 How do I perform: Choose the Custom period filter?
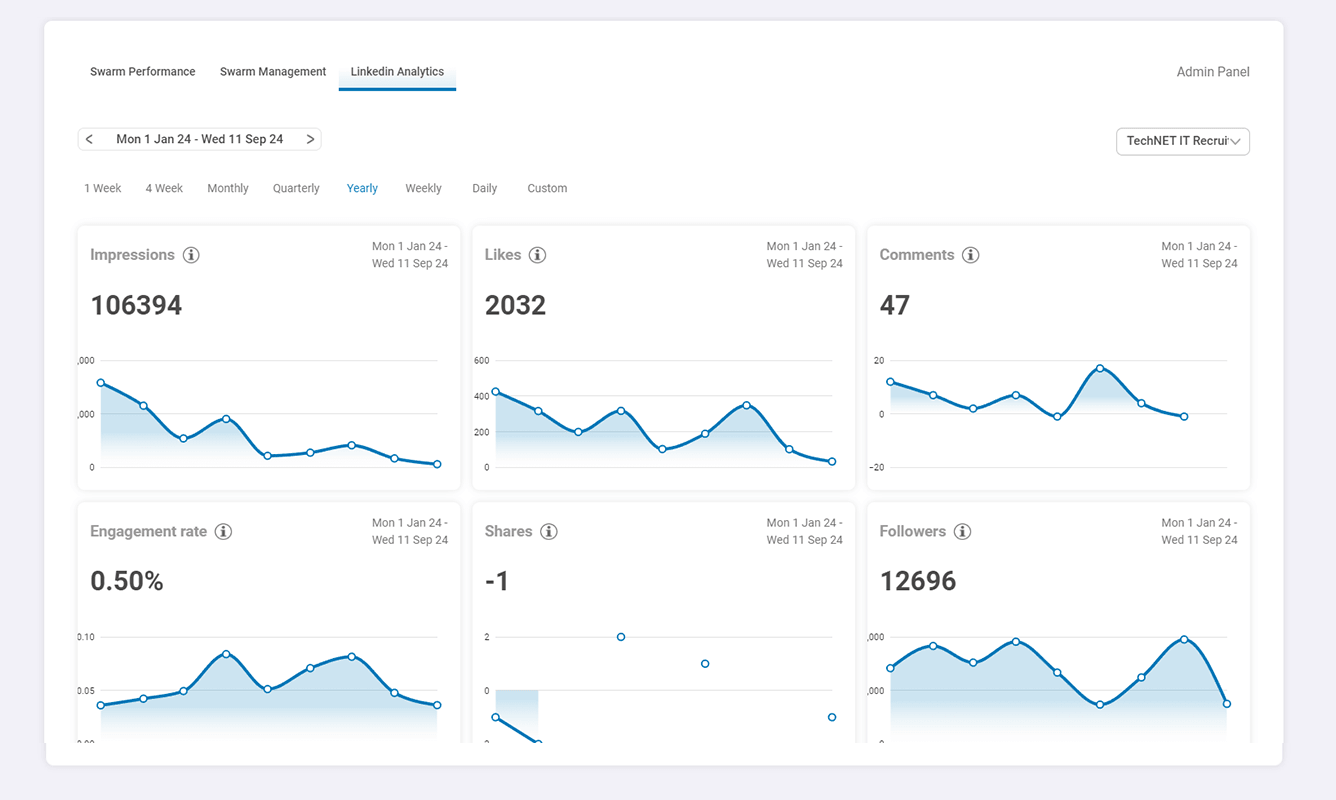(547, 188)
